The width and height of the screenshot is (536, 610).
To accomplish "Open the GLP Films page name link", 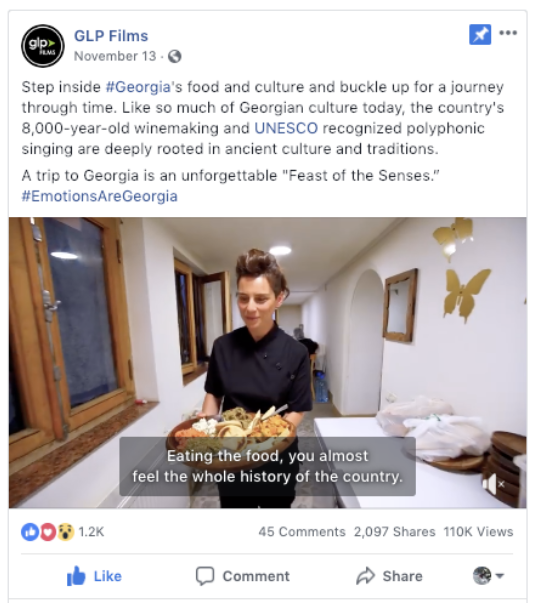I will click(111, 36).
